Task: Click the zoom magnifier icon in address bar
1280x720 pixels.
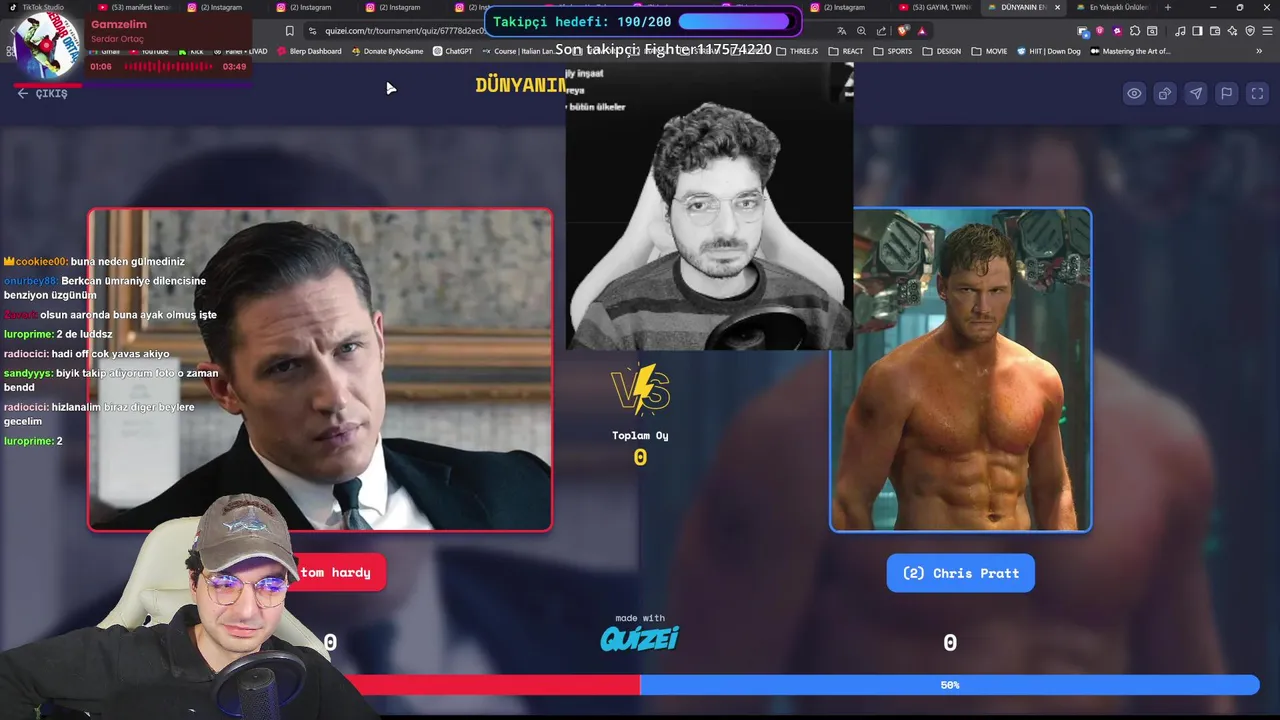Action: point(861,31)
